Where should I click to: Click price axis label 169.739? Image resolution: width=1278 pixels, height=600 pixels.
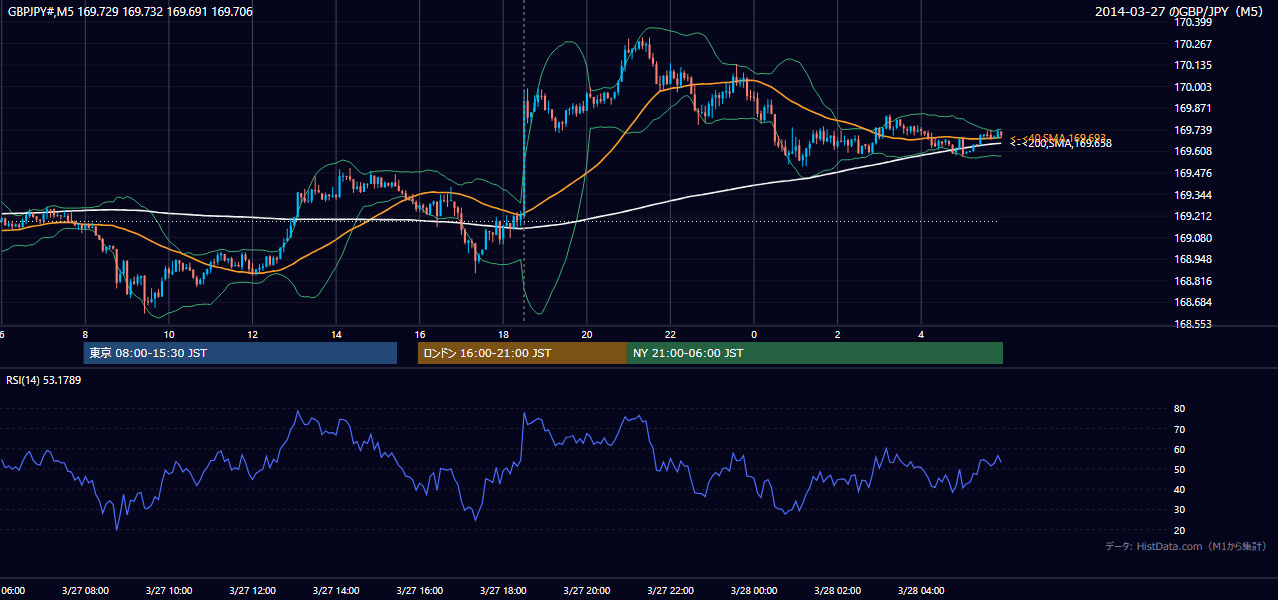[x=1193, y=130]
